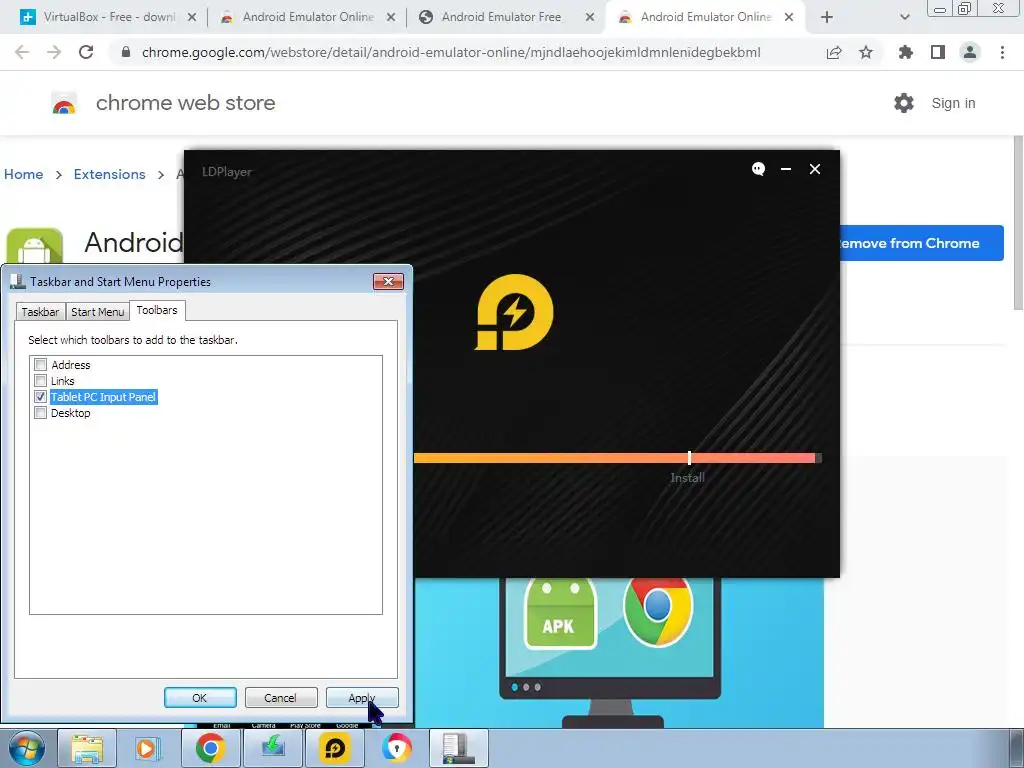Close Taskbar and Start Menu Properties dialog

pos(388,281)
